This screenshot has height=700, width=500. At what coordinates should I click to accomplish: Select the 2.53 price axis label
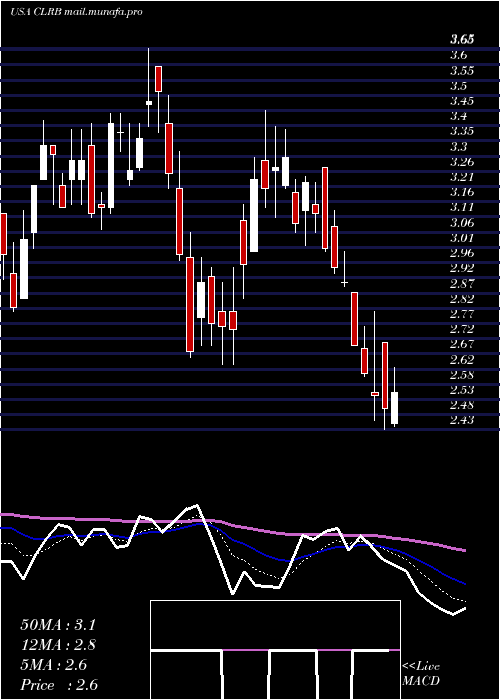462,390
